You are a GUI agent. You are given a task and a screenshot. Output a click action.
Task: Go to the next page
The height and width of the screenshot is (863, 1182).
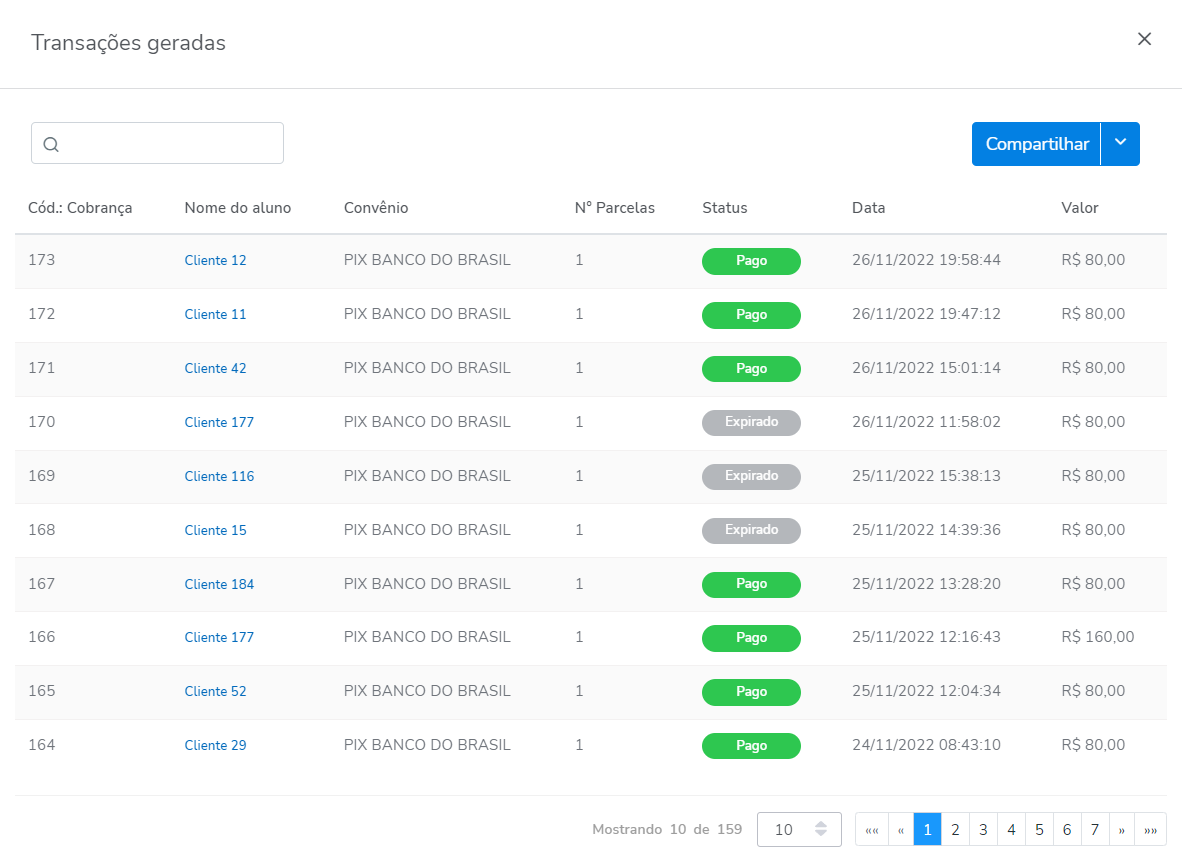[1122, 829]
